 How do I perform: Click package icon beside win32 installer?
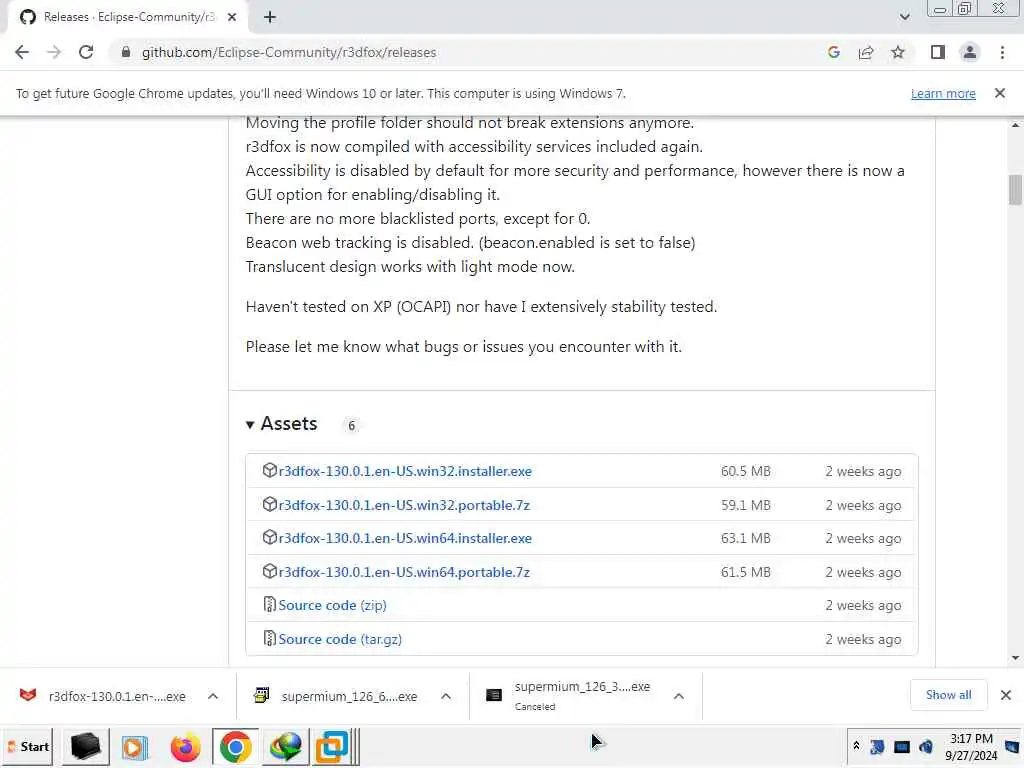click(270, 470)
